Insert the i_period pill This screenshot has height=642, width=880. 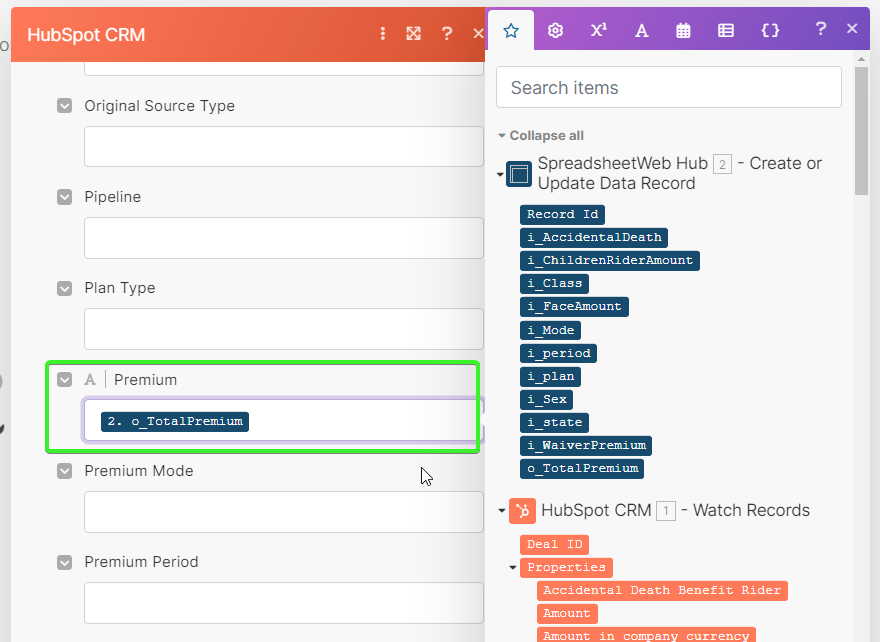pos(558,353)
